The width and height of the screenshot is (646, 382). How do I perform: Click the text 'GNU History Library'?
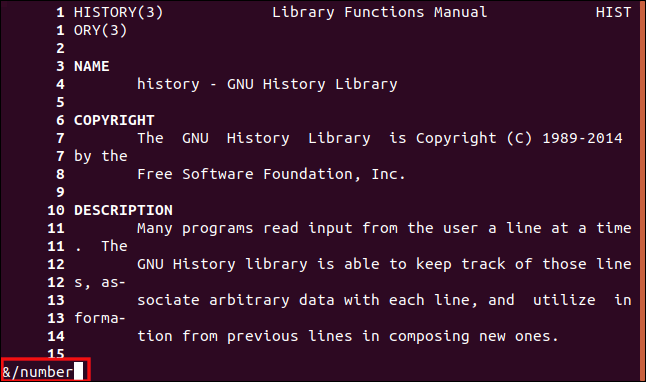point(312,84)
